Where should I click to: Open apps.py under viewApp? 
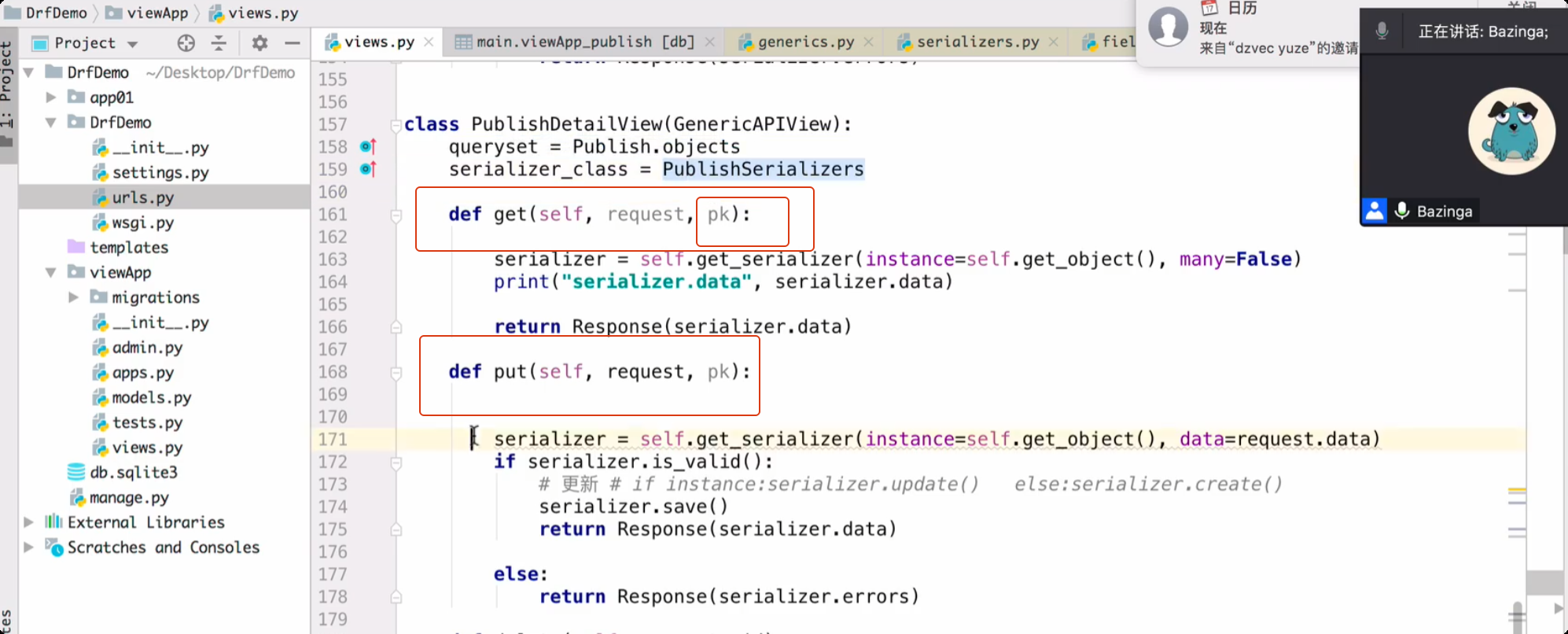[x=142, y=373]
